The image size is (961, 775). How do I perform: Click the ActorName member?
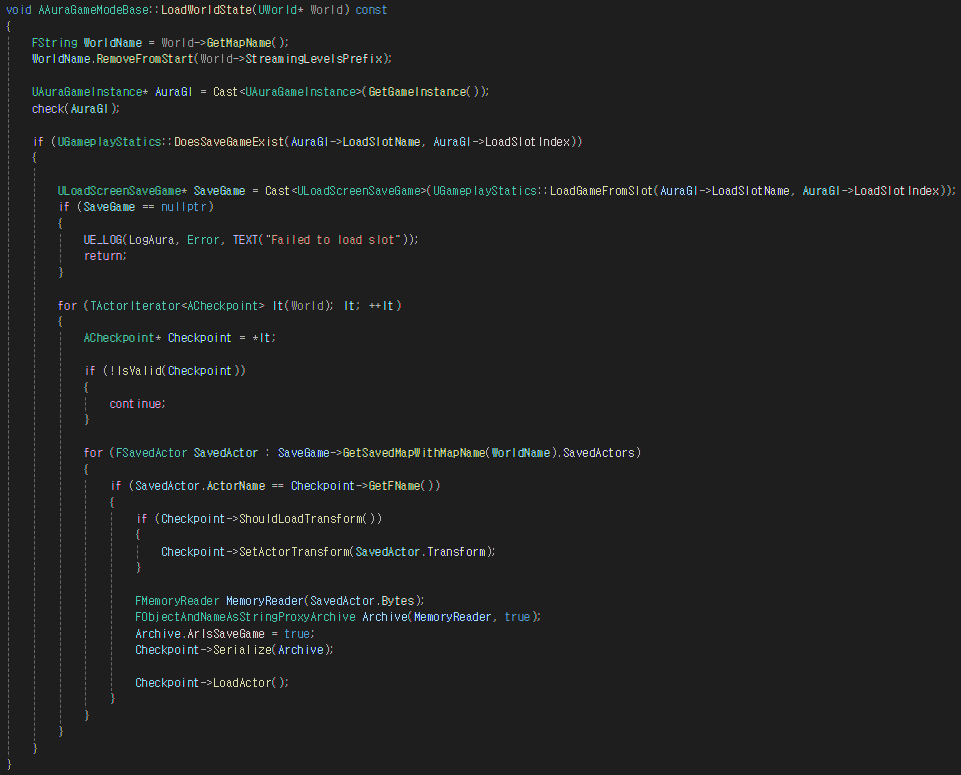point(236,486)
